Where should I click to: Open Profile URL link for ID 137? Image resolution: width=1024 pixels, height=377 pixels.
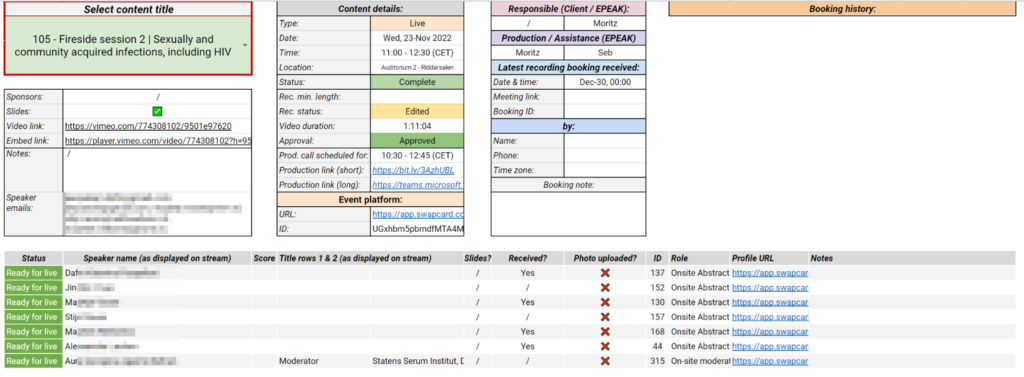coord(770,273)
